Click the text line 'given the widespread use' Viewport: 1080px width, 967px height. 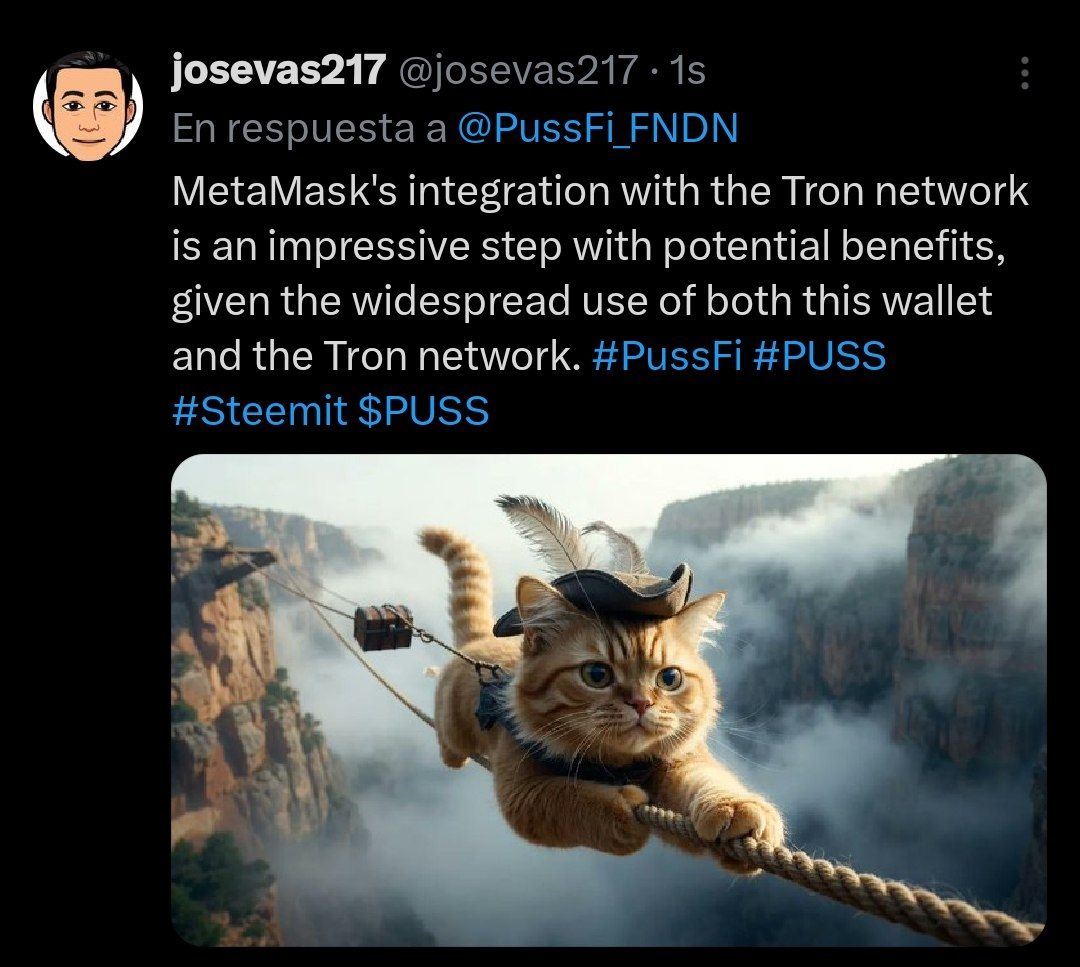582,300
